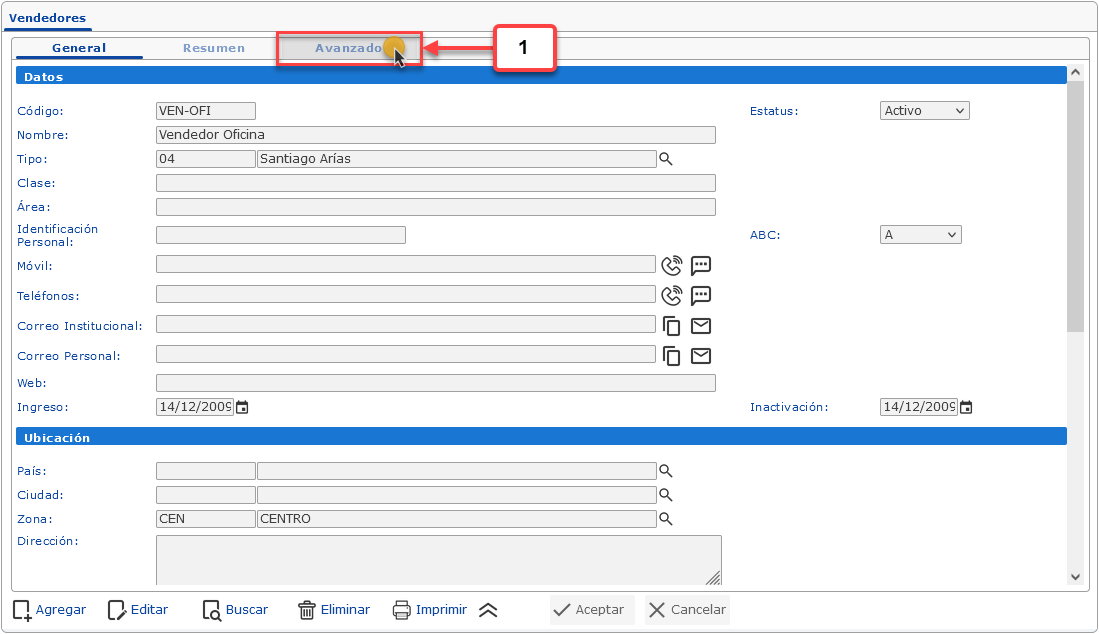Open calendar picker for Ingreso date
Screen dimensions: 1099x634
pyautogui.click(x=241, y=407)
